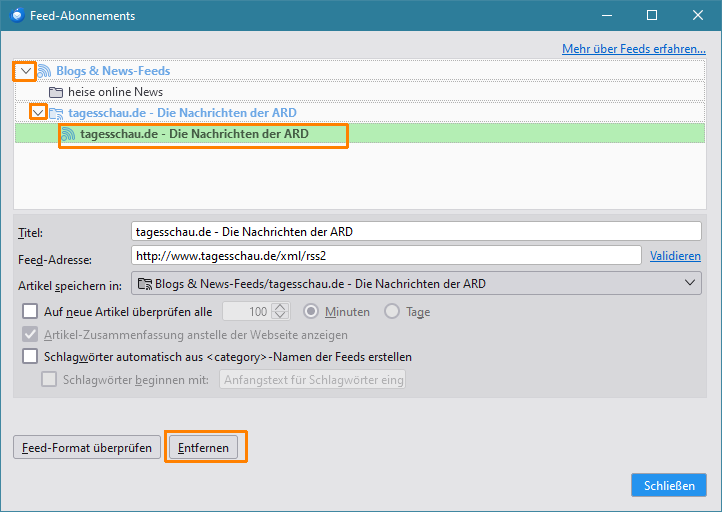Click the RSS icon of the highlighted tagesschau.de feed
Screen dimensions: 722x512
(69, 134)
